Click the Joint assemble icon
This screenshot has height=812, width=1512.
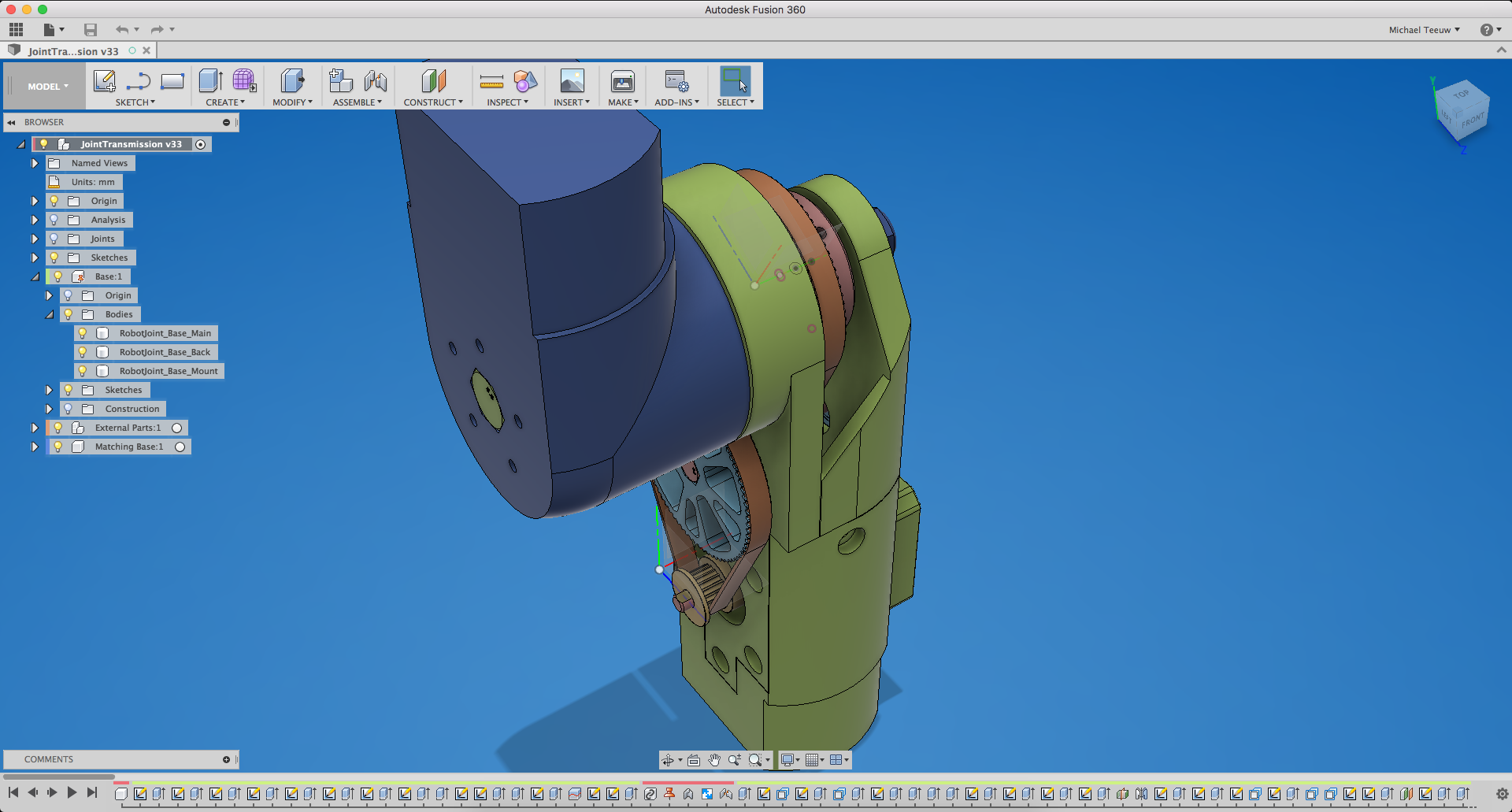[x=376, y=81]
